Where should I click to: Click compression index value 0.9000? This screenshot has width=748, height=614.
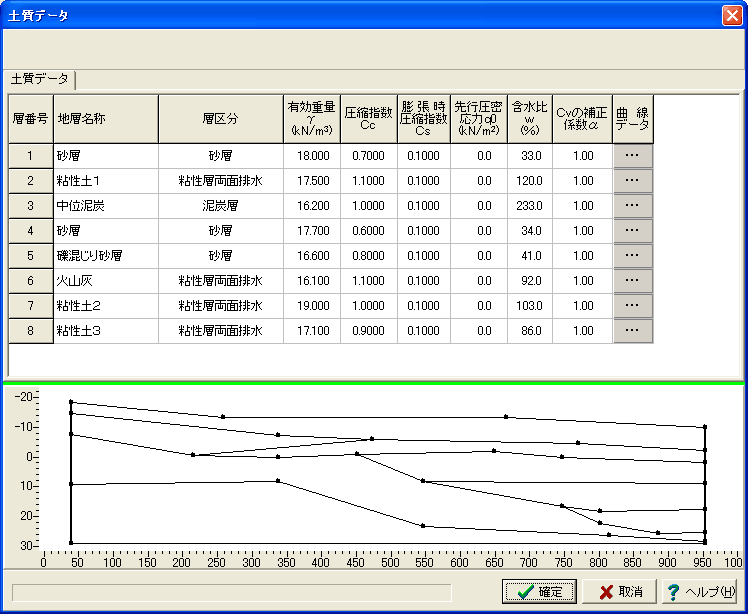tap(368, 331)
